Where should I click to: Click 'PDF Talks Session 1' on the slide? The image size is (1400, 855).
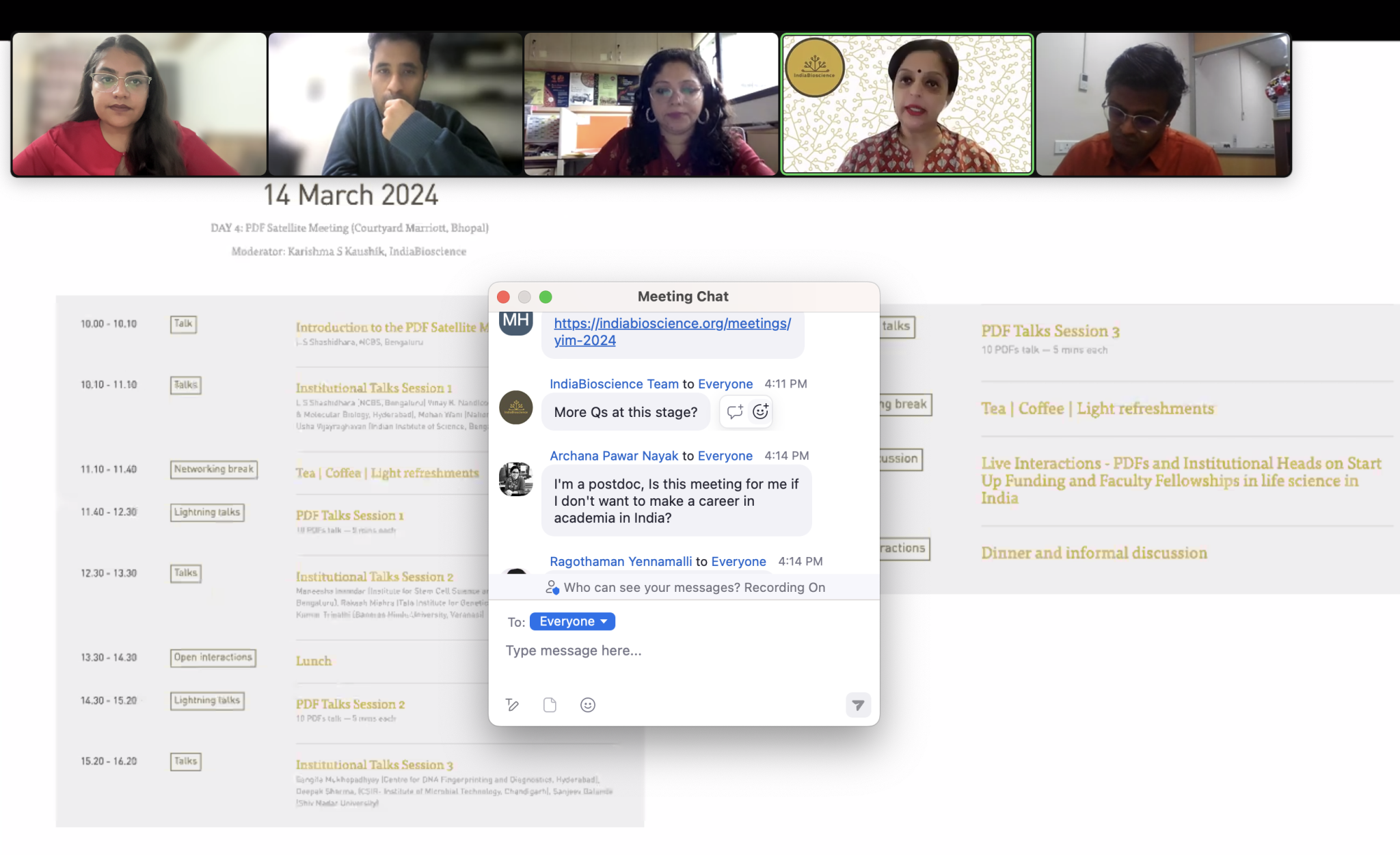click(349, 515)
